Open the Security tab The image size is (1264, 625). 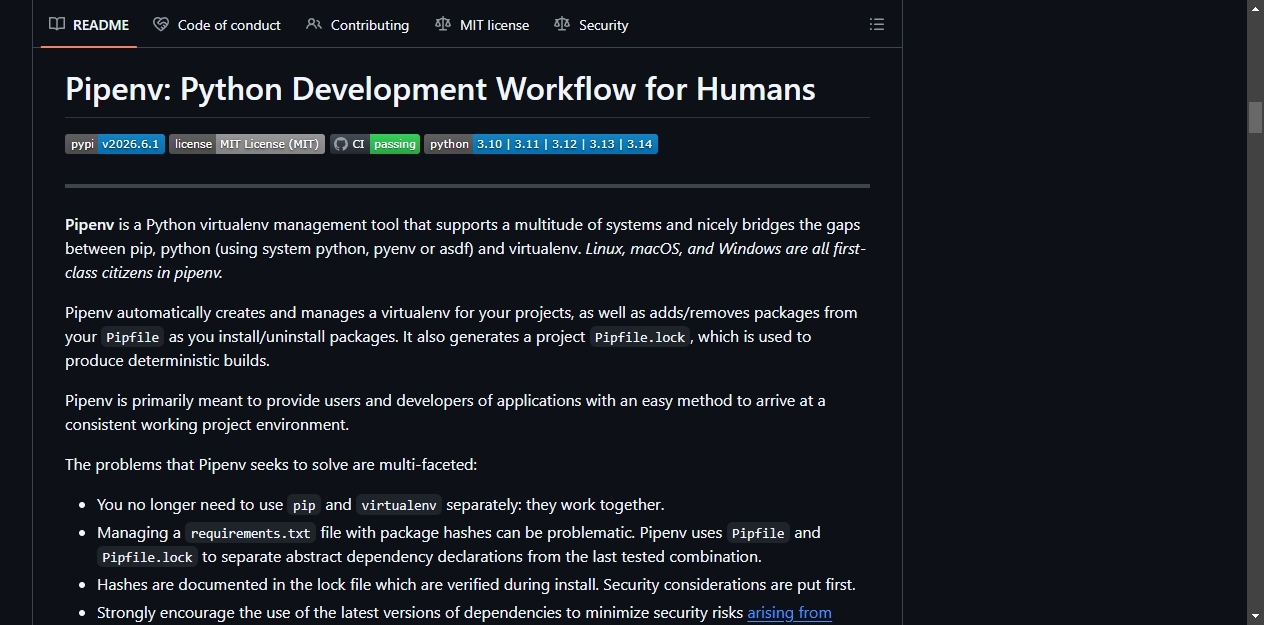coord(591,25)
